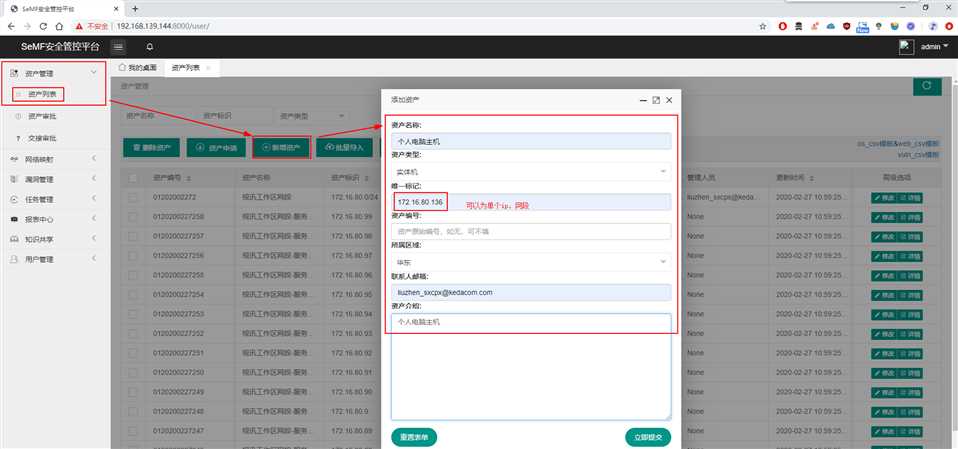The width and height of the screenshot is (958, 449).
Task: Bookmark page with star icon
Action: [x=763, y=26]
